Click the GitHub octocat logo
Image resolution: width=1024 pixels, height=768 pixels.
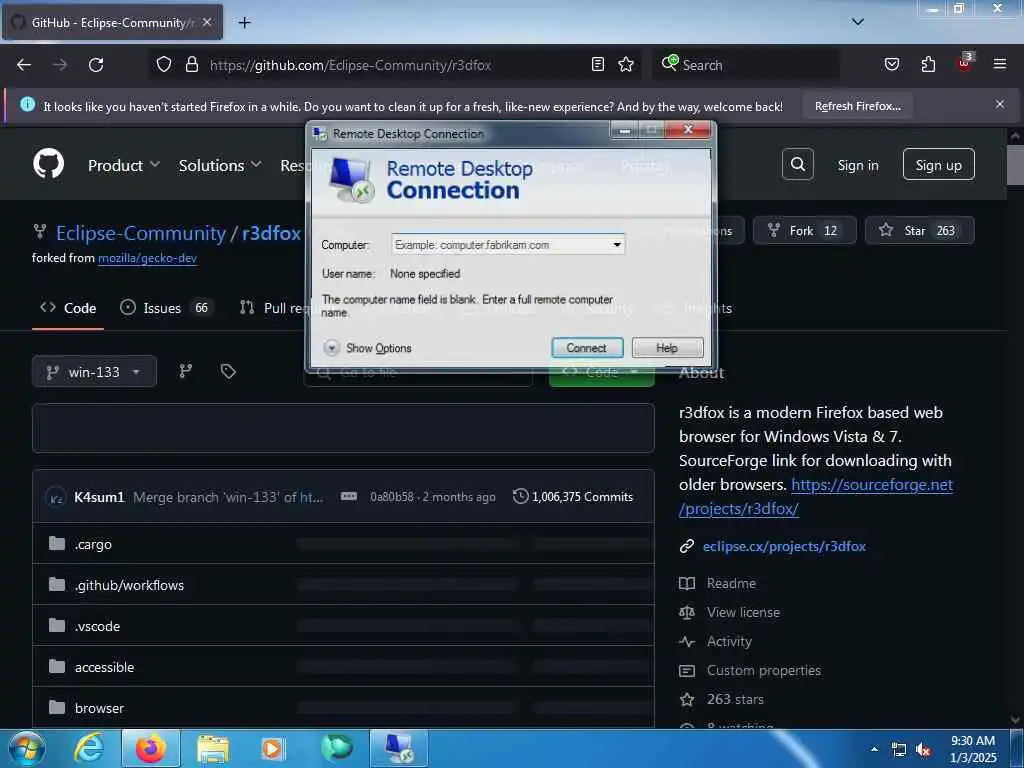(49, 164)
